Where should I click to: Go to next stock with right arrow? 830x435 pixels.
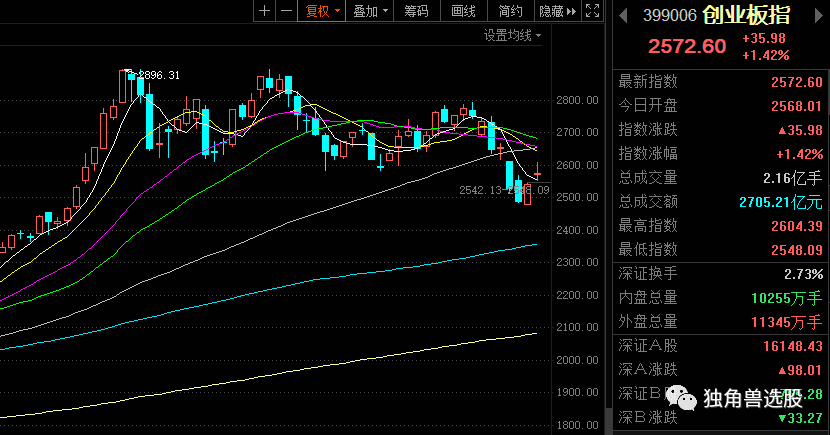818,15
